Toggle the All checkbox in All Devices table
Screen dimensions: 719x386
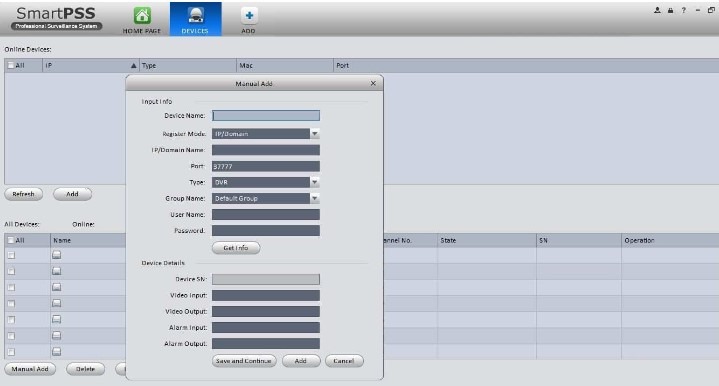click(x=11, y=240)
